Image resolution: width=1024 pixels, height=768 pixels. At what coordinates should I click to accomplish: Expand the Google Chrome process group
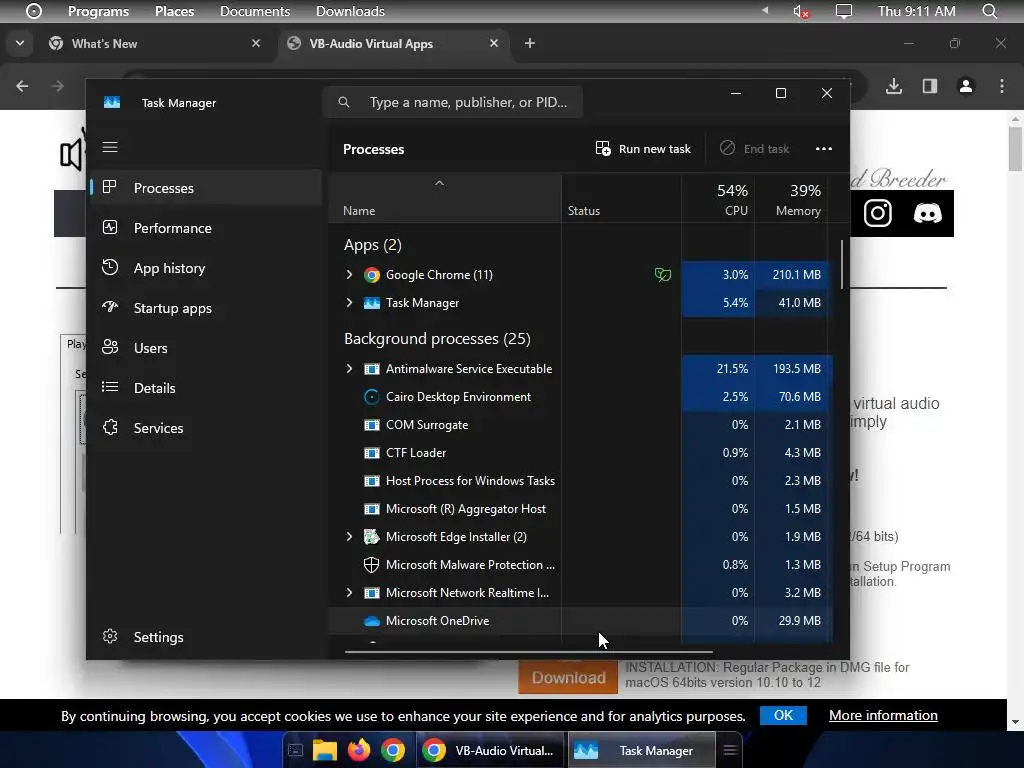349,275
